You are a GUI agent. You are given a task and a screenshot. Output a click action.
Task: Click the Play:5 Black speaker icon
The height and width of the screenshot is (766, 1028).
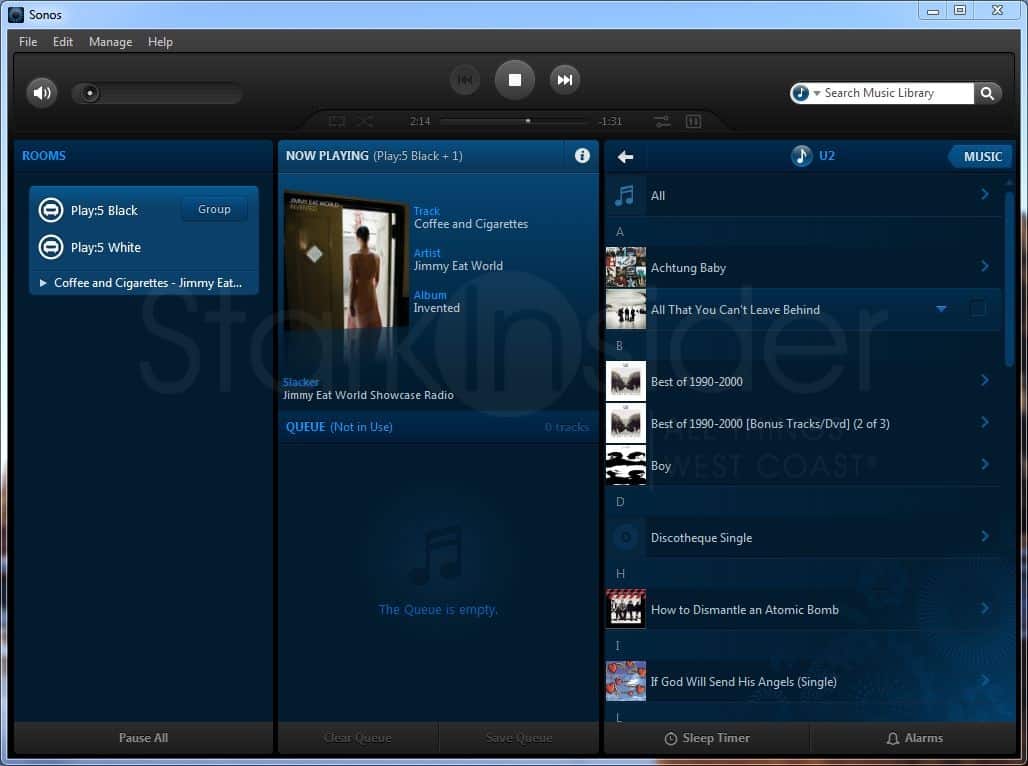point(50,211)
